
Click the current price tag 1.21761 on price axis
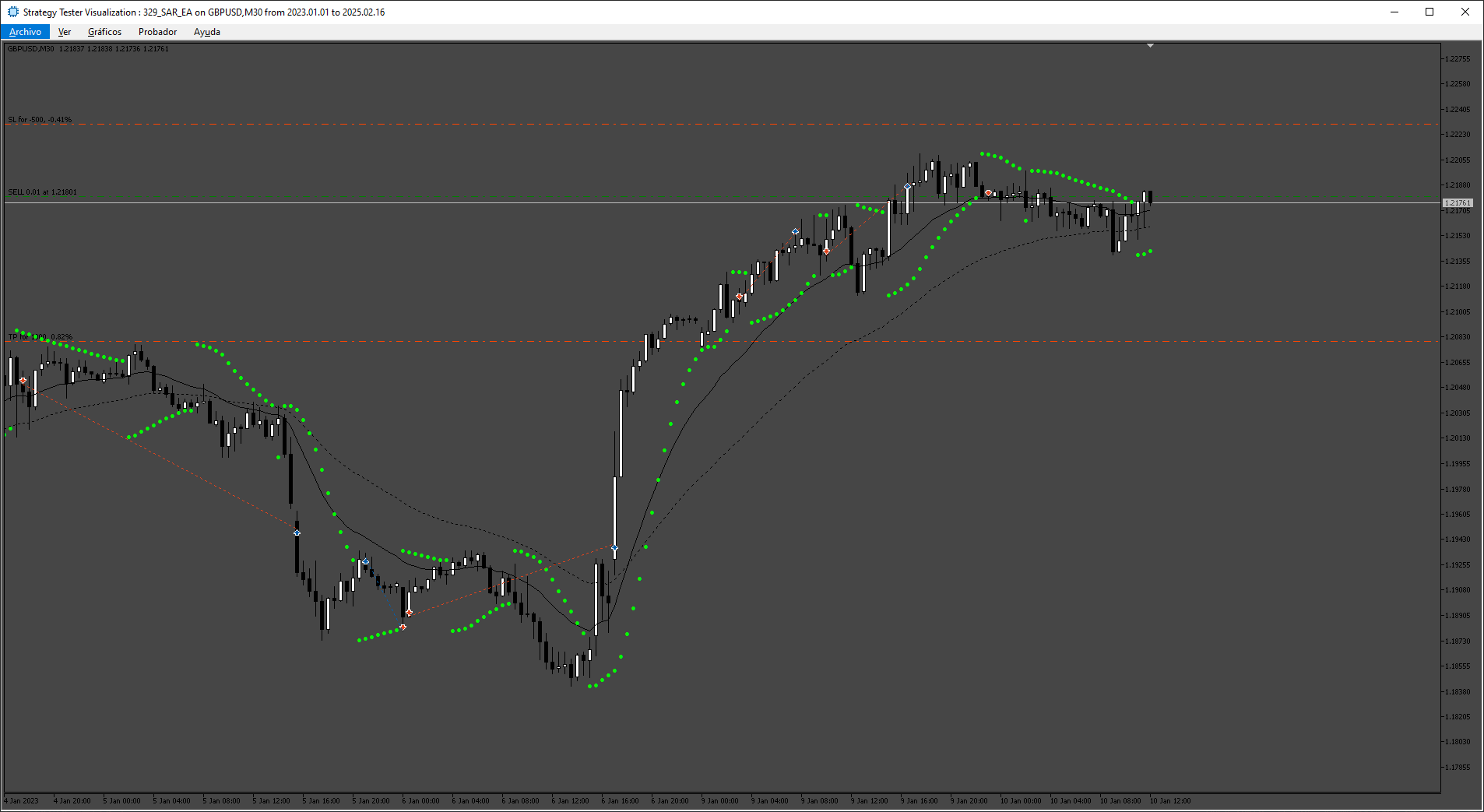[1458, 202]
